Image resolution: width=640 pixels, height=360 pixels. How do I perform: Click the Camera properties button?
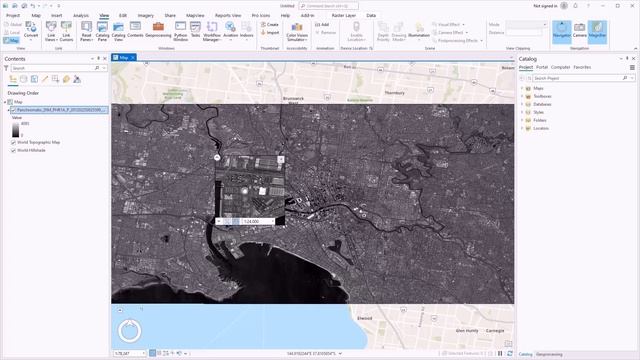579,29
